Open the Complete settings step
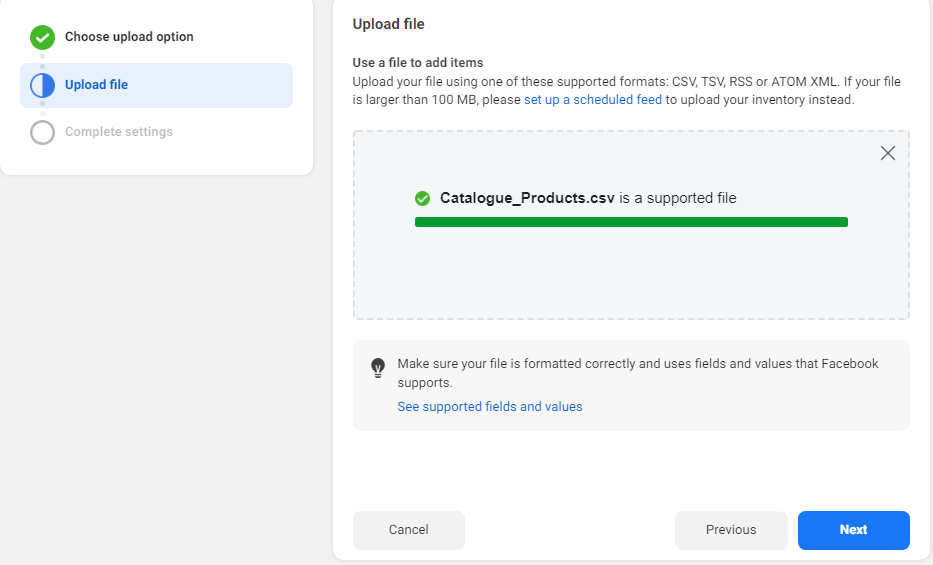 [118, 132]
